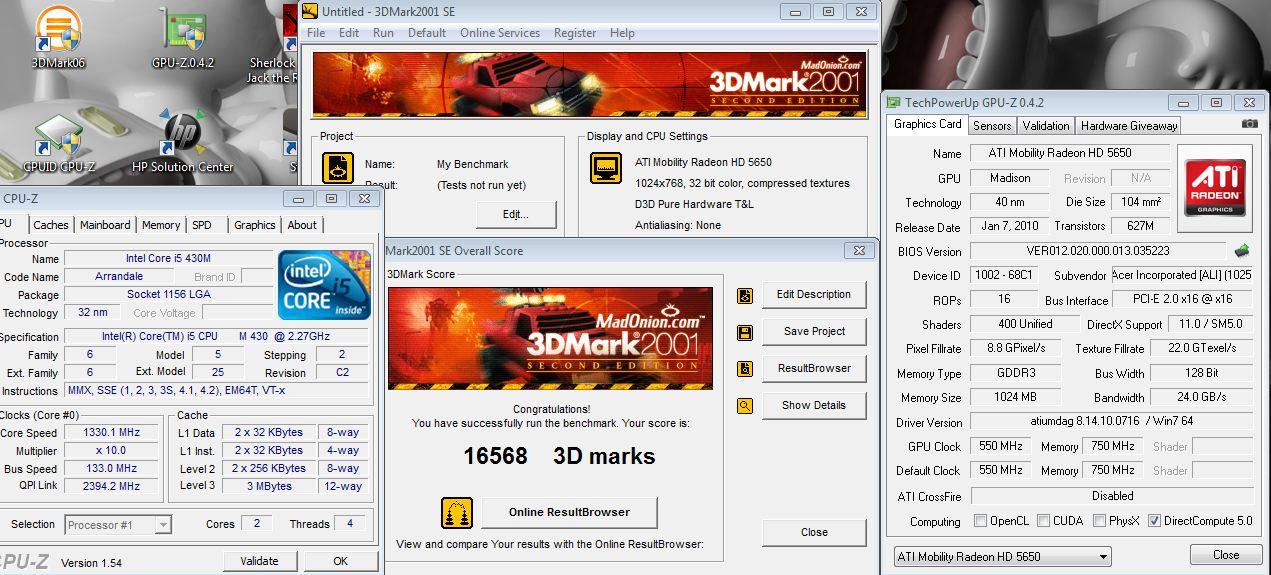
Task: Open the Online Services menu
Action: (x=500, y=33)
